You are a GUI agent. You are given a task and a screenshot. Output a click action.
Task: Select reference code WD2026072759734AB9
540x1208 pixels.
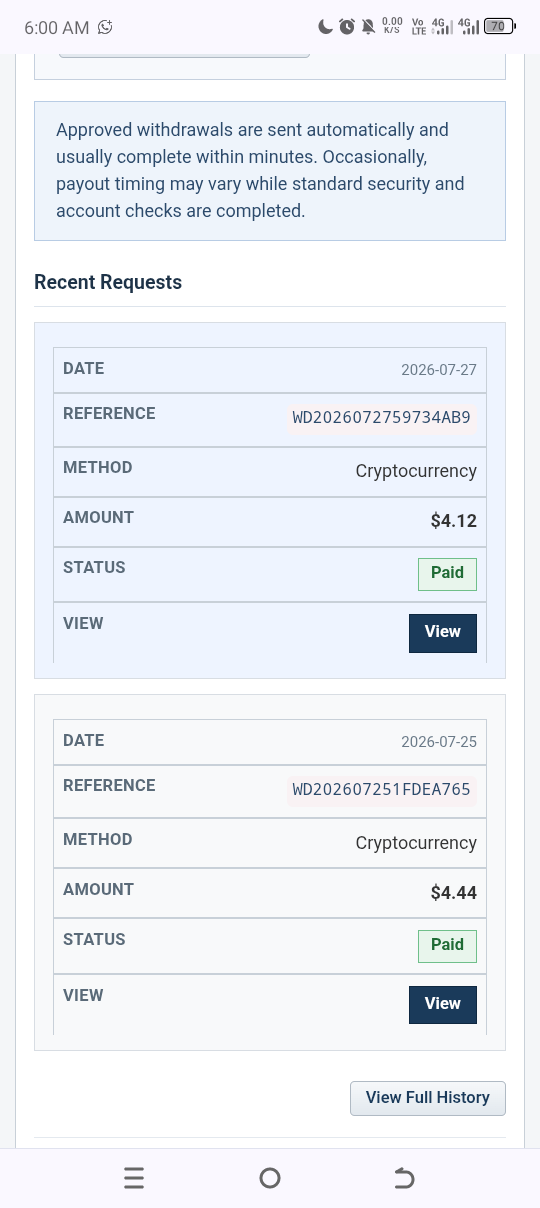pos(381,418)
